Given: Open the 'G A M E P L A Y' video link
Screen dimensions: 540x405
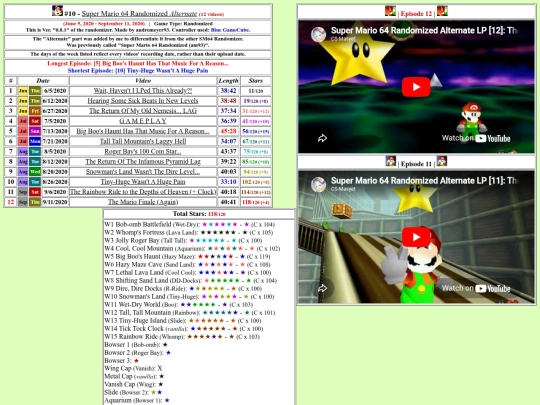Looking at the screenshot, I should tap(143, 121).
